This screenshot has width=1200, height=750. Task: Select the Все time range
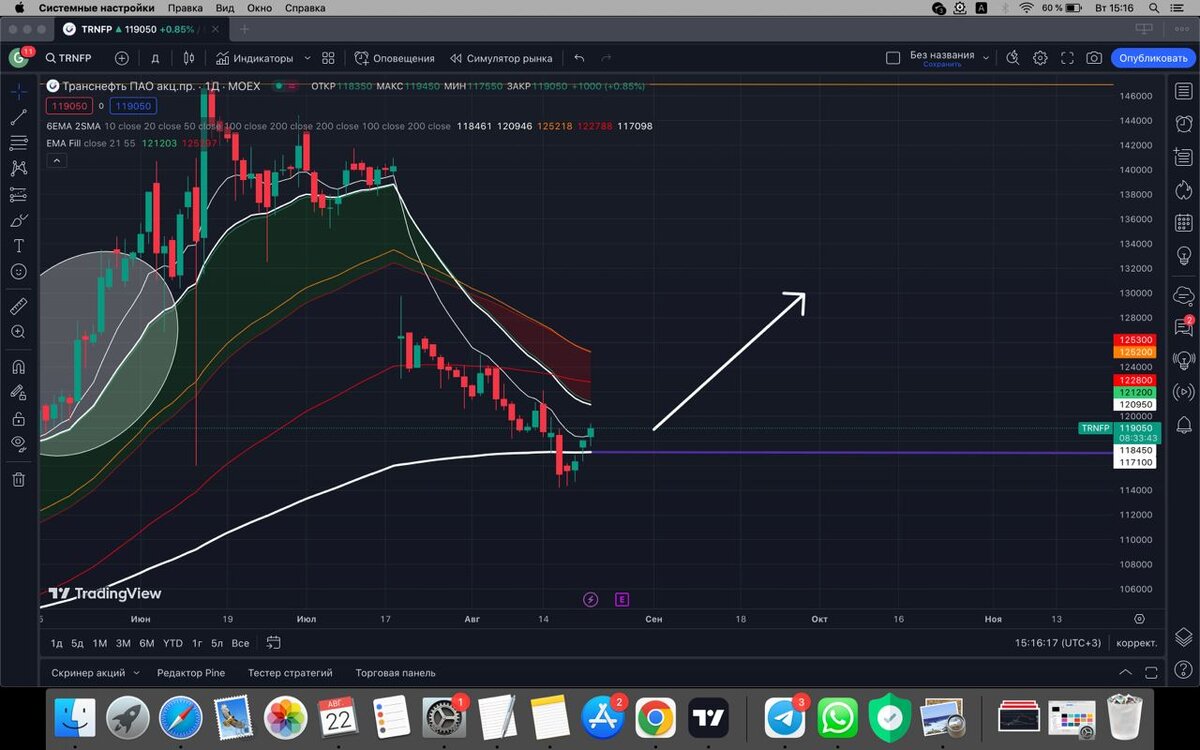[x=240, y=643]
